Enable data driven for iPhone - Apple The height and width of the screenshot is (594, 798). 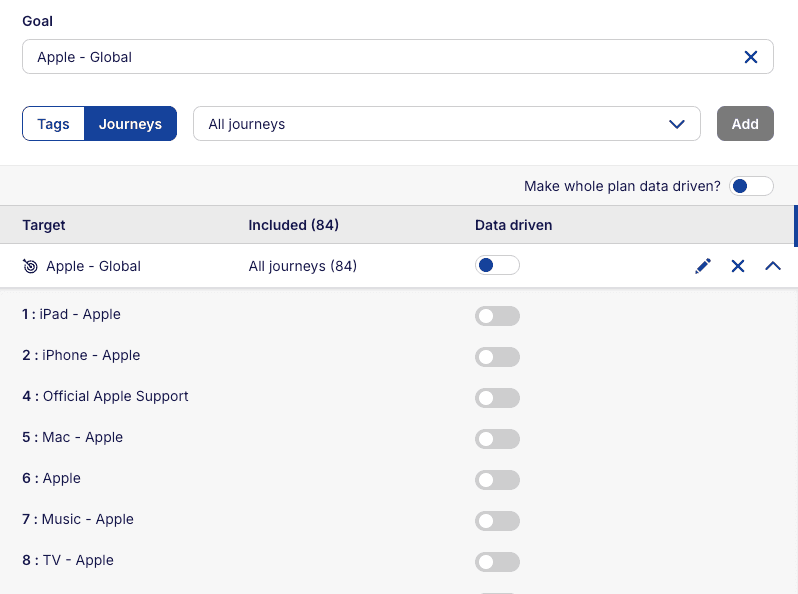point(497,357)
